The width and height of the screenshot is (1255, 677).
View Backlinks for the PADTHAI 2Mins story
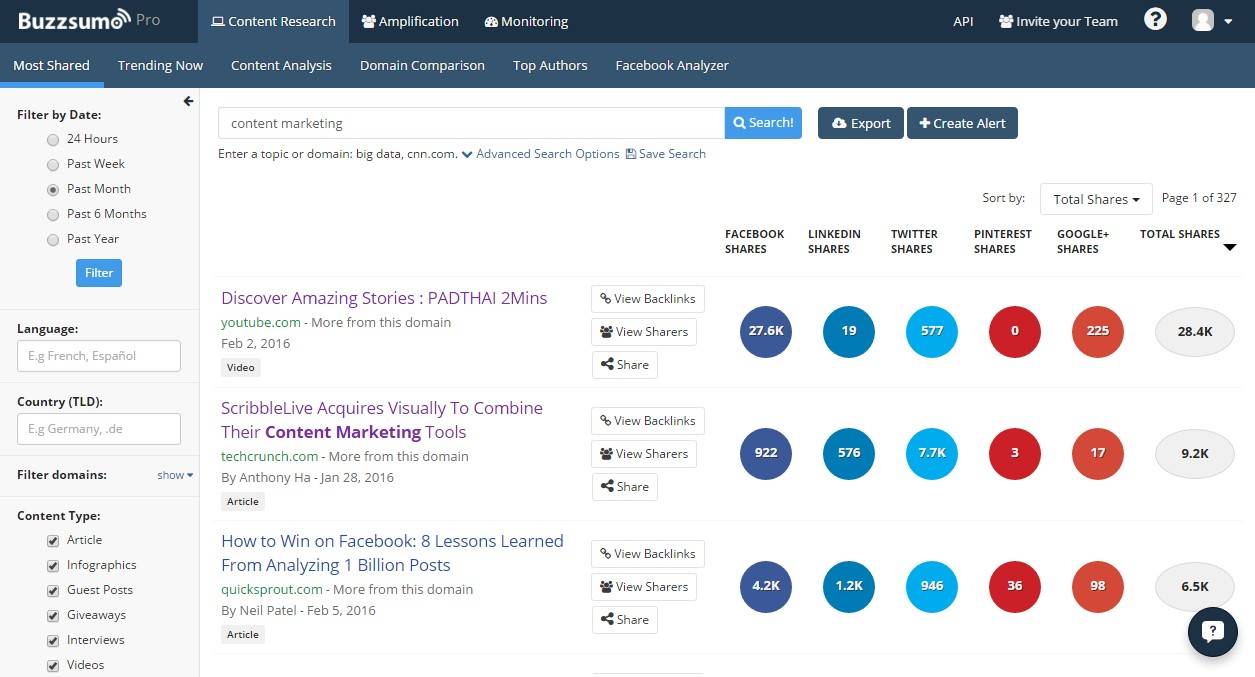pos(648,299)
